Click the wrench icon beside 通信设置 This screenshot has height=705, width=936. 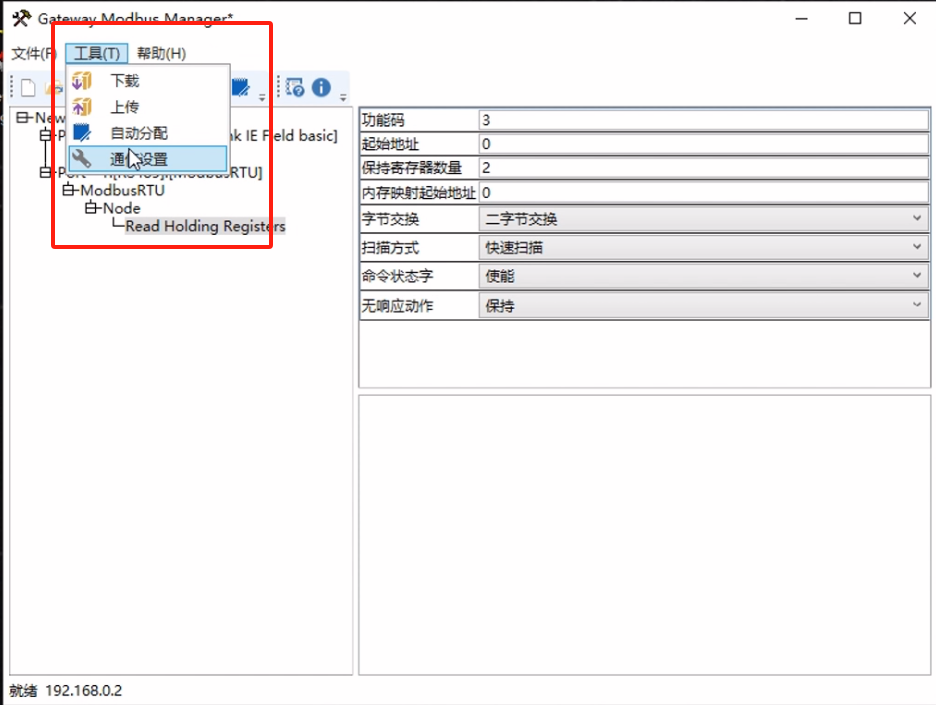click(81, 157)
